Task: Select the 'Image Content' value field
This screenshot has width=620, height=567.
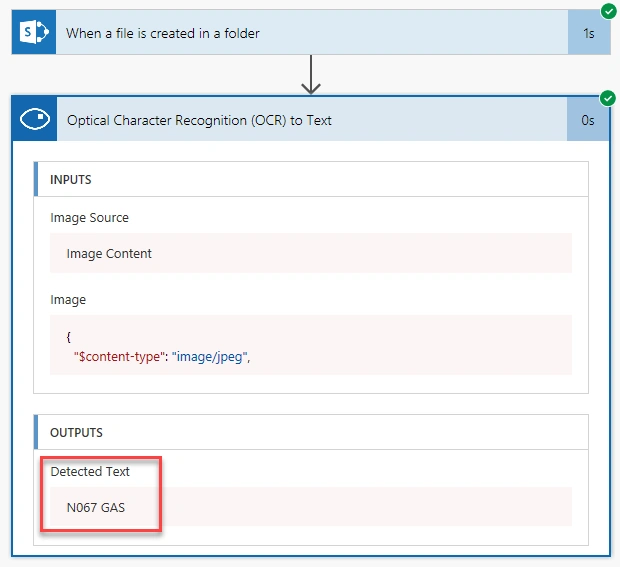Action: point(311,253)
